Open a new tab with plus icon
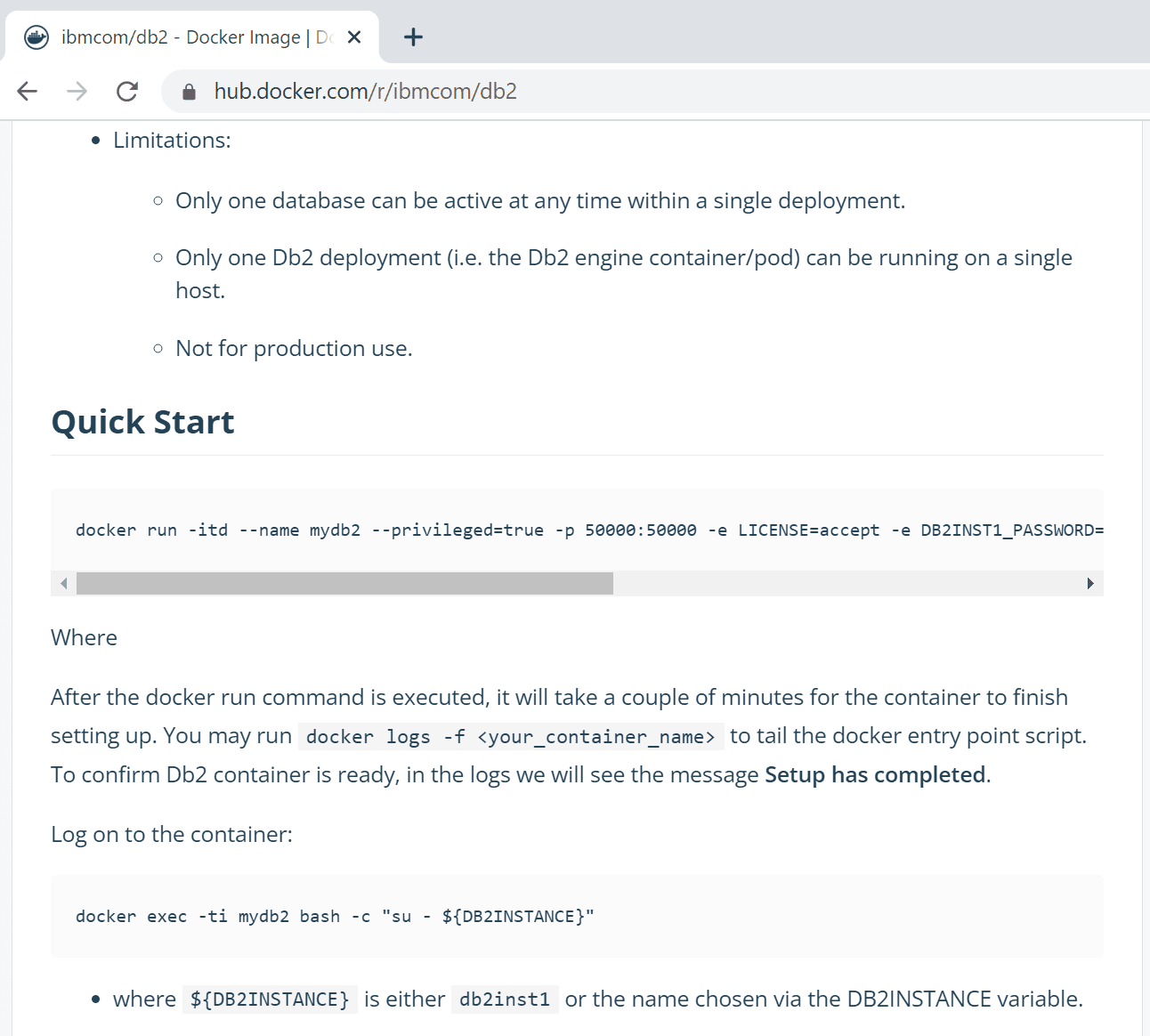The image size is (1150, 1036). (413, 37)
